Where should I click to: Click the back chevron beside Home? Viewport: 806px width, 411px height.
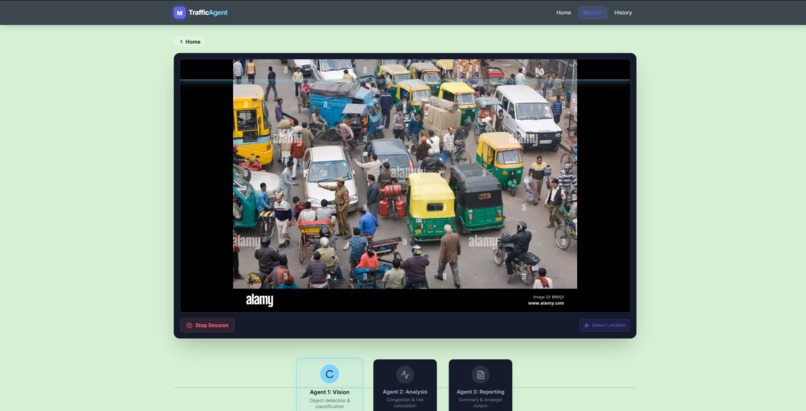click(181, 42)
